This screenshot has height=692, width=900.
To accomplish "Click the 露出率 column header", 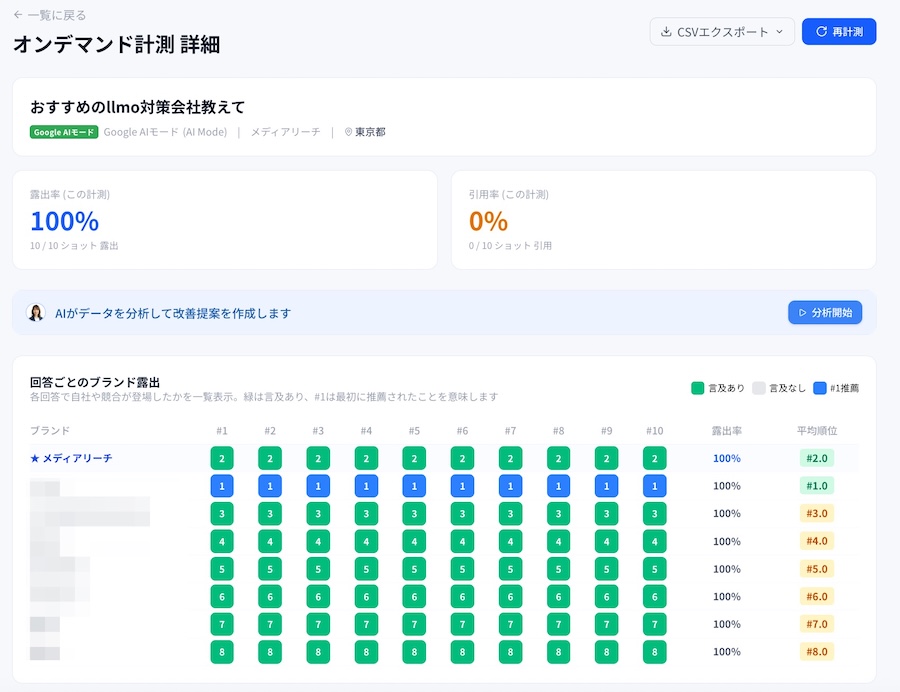I will click(x=727, y=430).
